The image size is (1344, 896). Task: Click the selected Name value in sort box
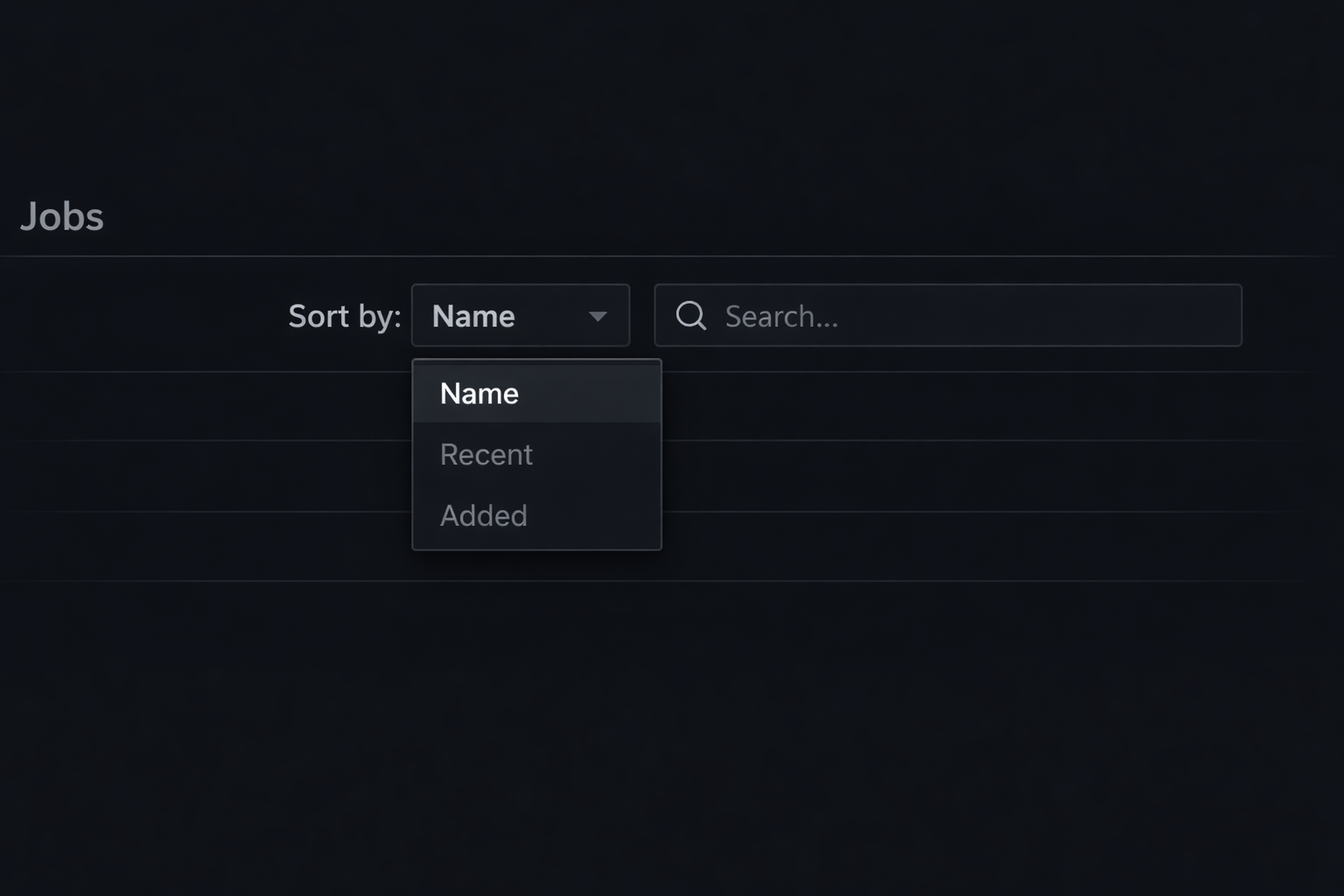click(473, 316)
